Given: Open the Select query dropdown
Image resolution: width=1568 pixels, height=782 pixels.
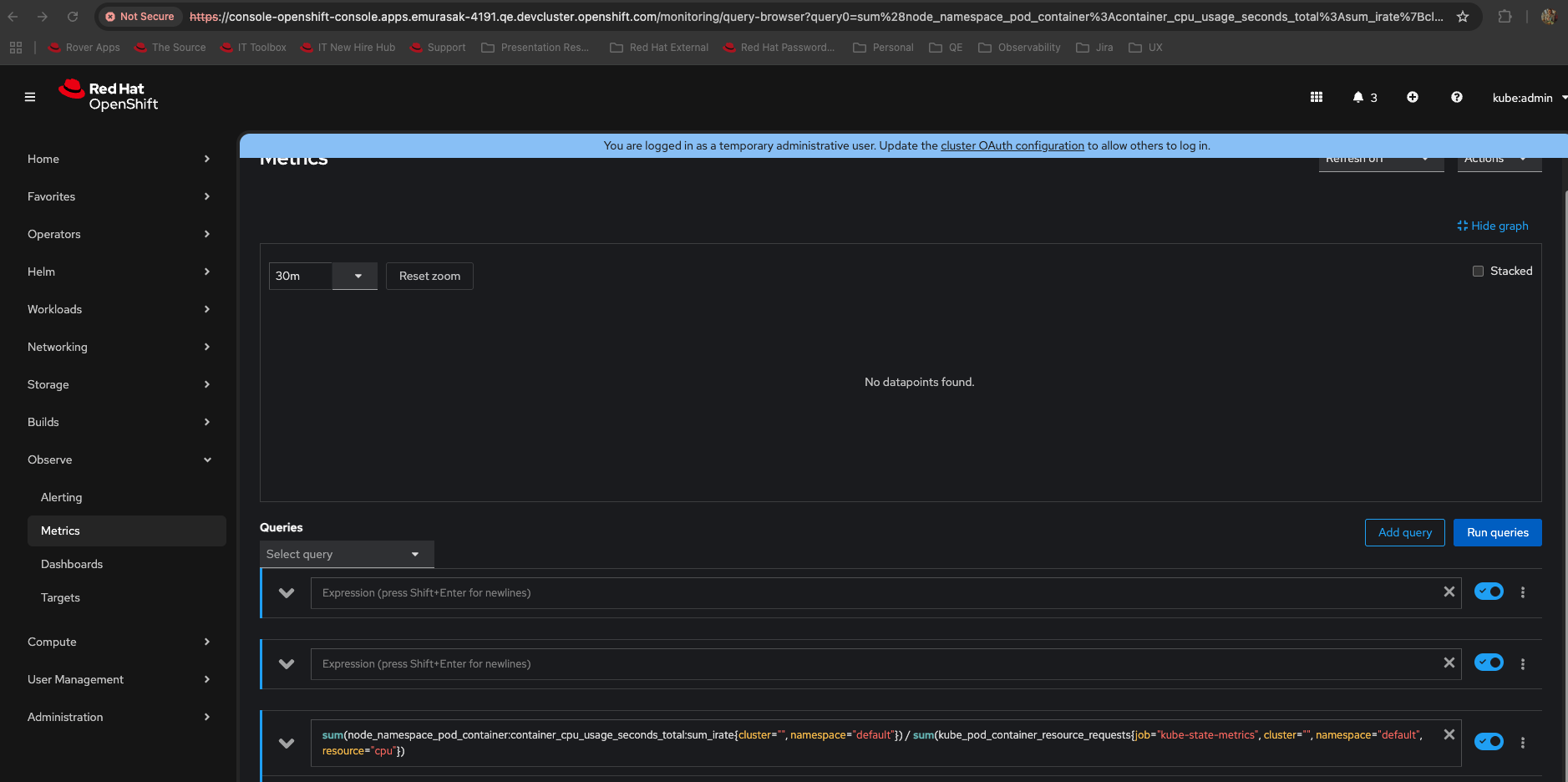Looking at the screenshot, I should (347, 554).
